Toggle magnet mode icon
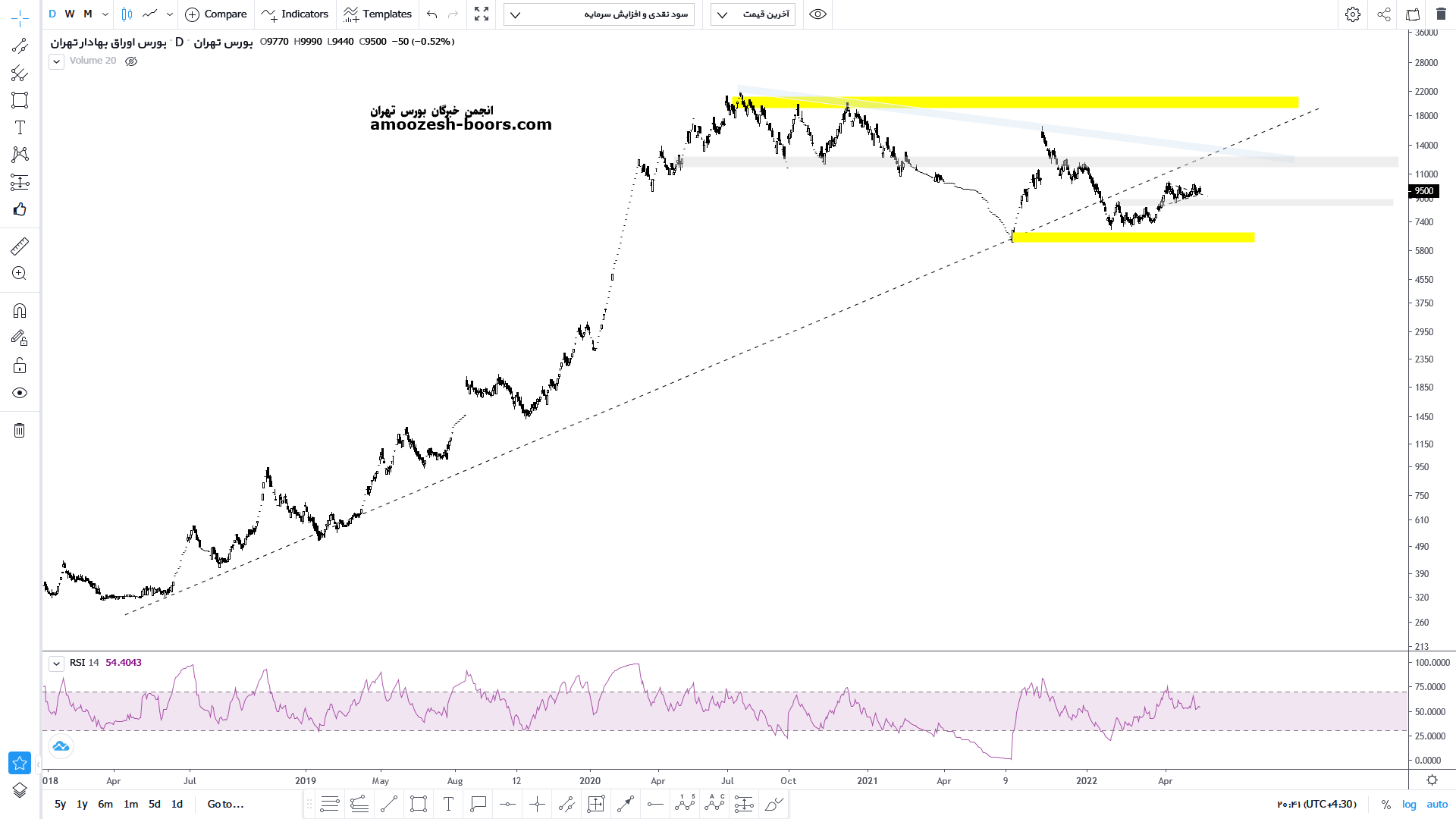The width and height of the screenshot is (1456, 819). (x=20, y=311)
